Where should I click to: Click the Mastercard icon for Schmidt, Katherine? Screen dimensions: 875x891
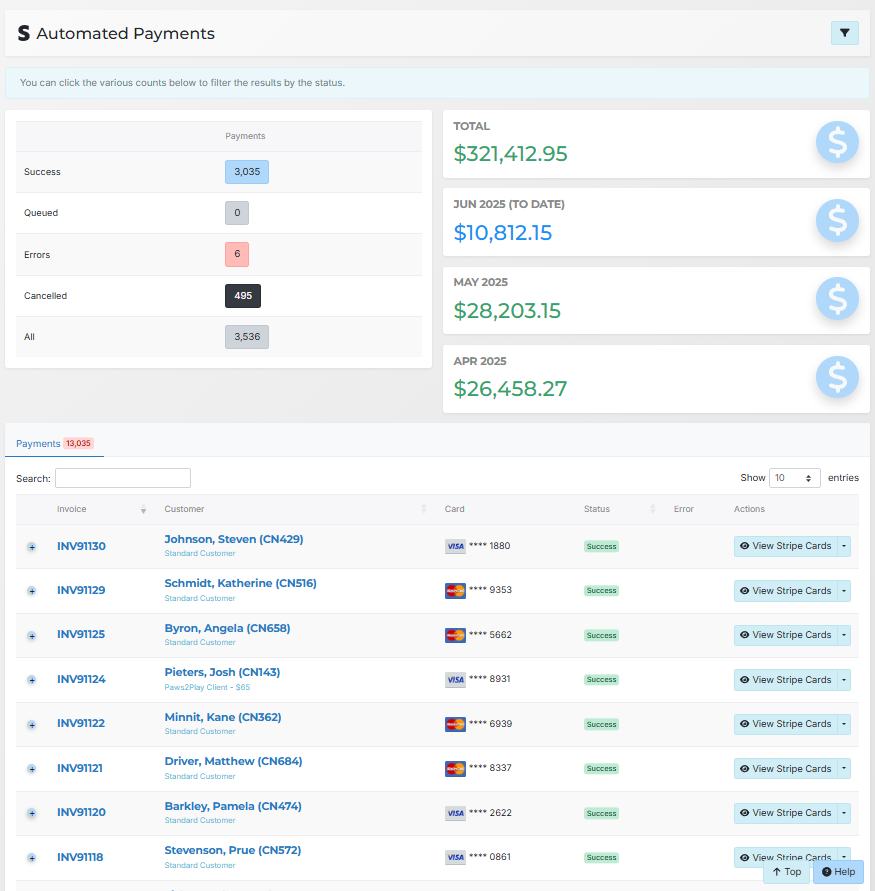[455, 590]
